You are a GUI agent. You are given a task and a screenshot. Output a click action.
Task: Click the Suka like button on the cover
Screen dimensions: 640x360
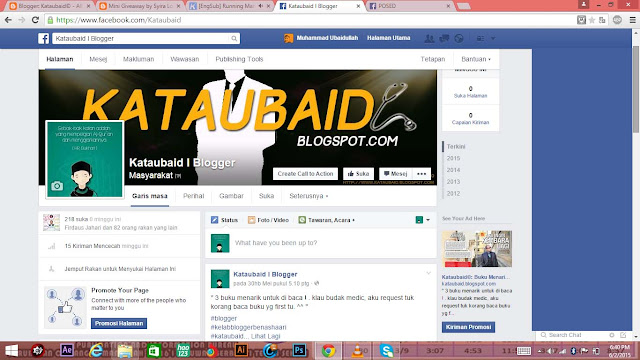pyautogui.click(x=358, y=174)
